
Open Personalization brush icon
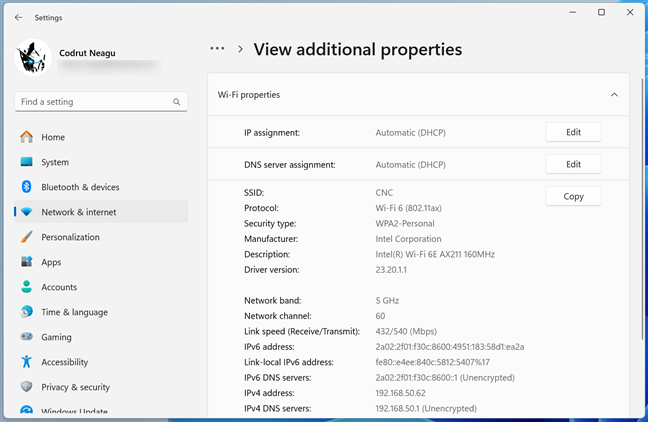(x=26, y=237)
